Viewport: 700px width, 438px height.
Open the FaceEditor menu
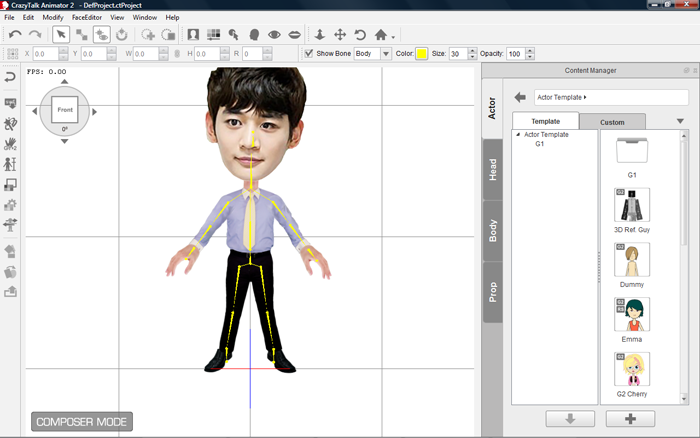(86, 17)
